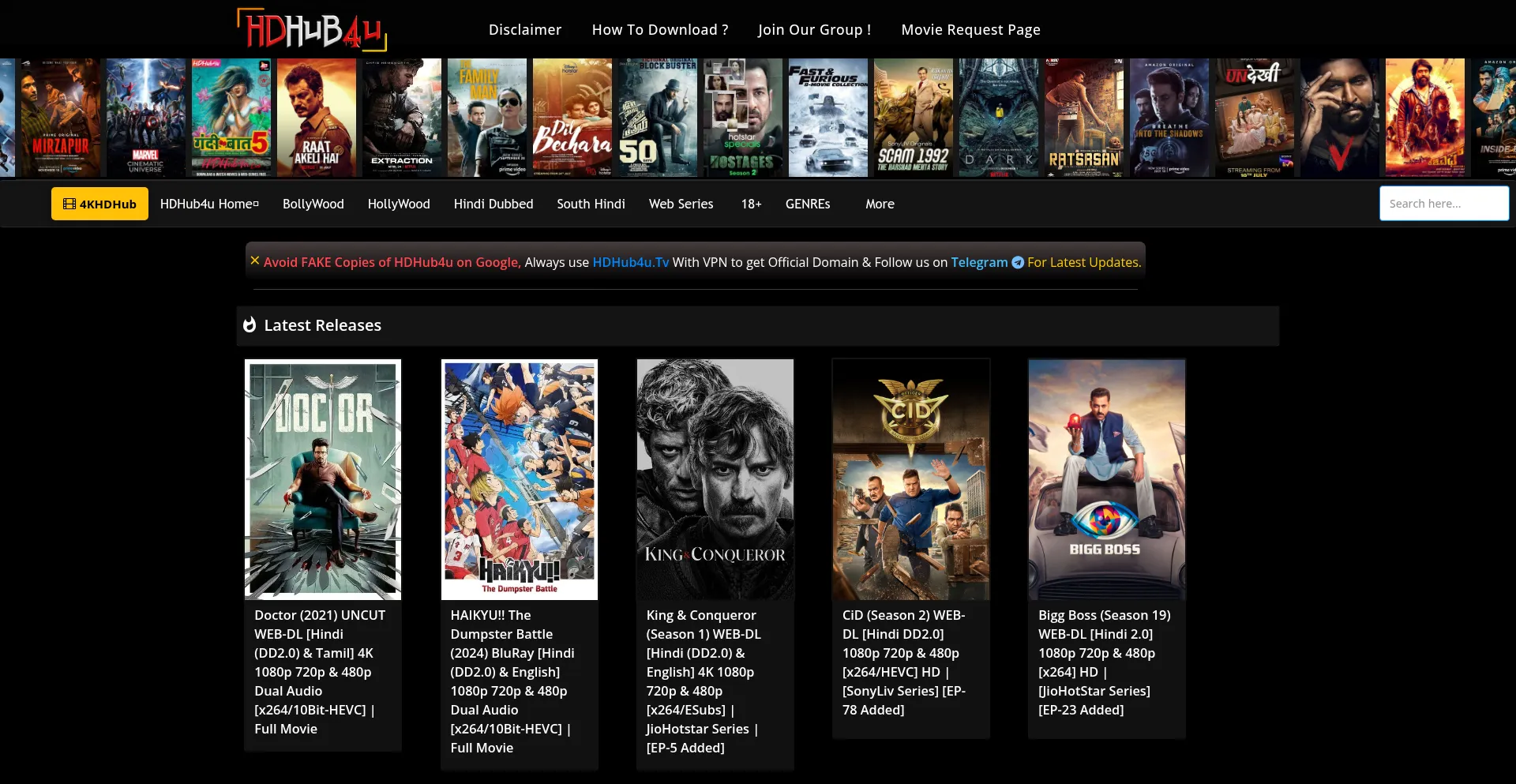Viewport: 1516px width, 784px height.
Task: Open the Web Series category
Action: click(x=681, y=204)
